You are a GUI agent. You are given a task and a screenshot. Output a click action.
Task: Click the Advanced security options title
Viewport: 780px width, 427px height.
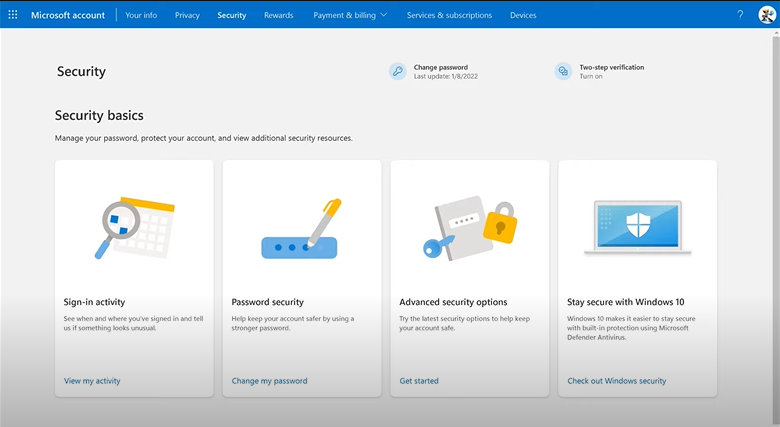click(453, 302)
